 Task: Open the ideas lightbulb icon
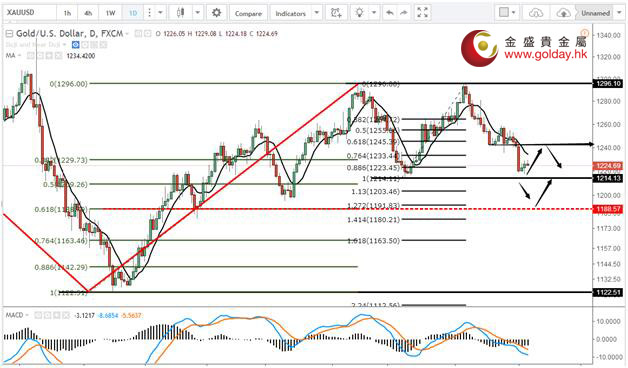[x=359, y=13]
